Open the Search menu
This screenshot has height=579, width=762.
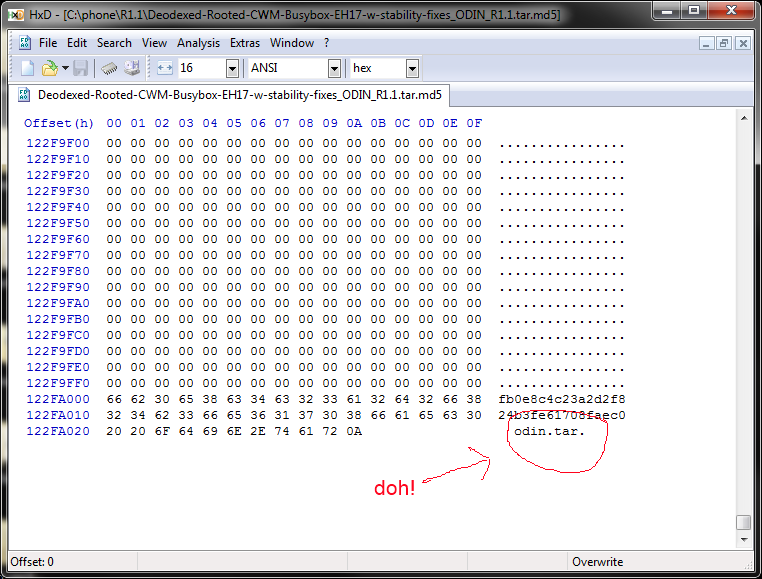coord(114,43)
